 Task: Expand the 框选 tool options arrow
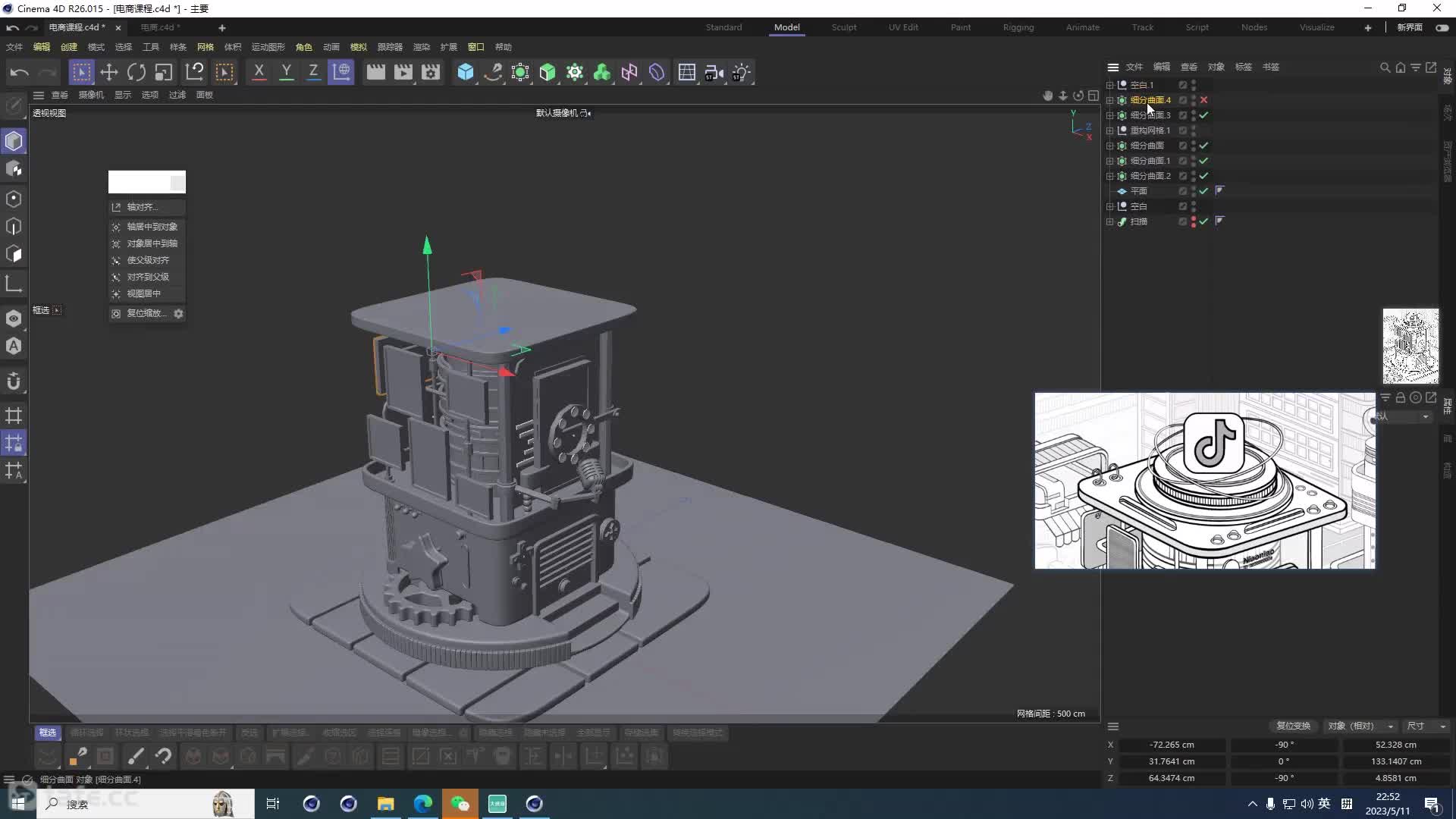point(57,310)
